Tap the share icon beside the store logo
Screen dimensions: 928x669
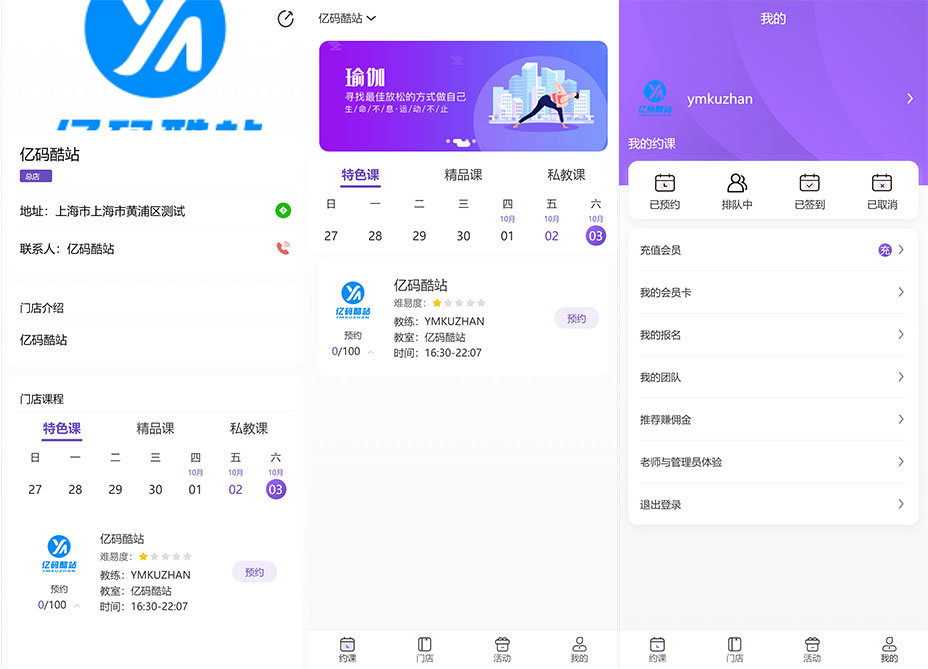(x=285, y=18)
